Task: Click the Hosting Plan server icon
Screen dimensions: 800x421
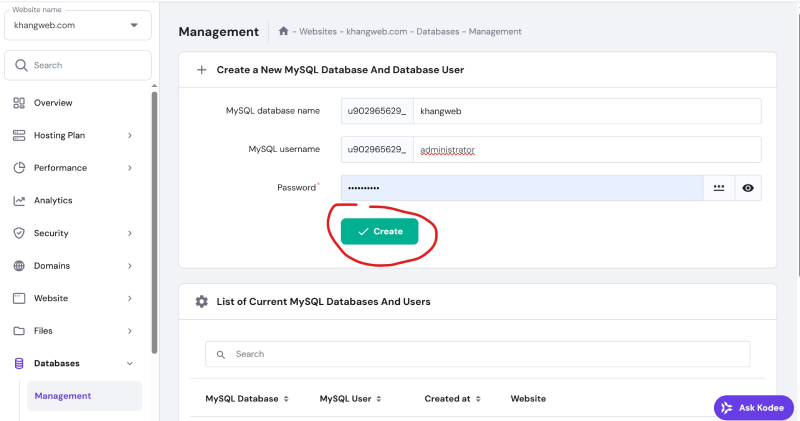Action: pyautogui.click(x=19, y=135)
